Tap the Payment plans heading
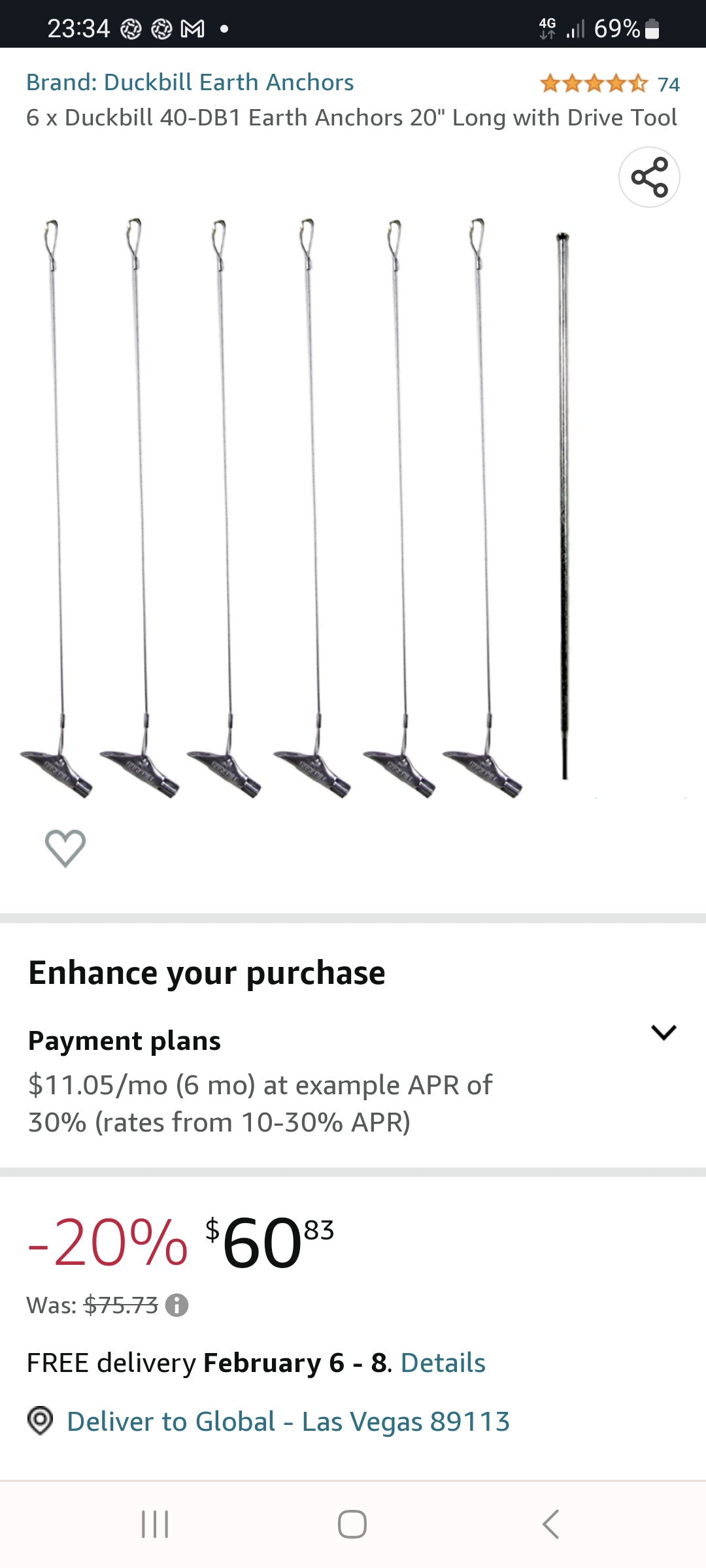Screen dimensions: 706x1568 point(124,1041)
